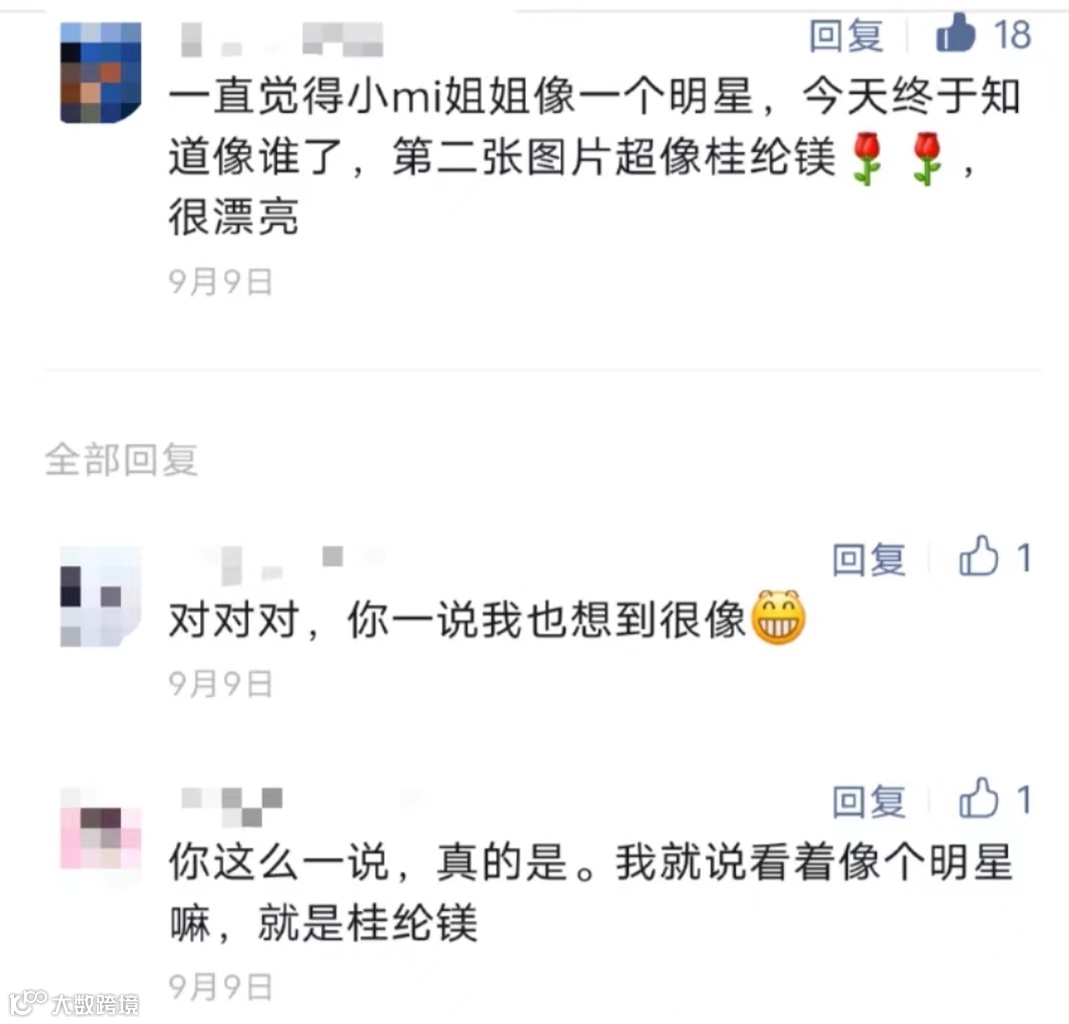Open the pink avatar of the last reply
The width and height of the screenshot is (1069, 1024).
click(x=101, y=837)
